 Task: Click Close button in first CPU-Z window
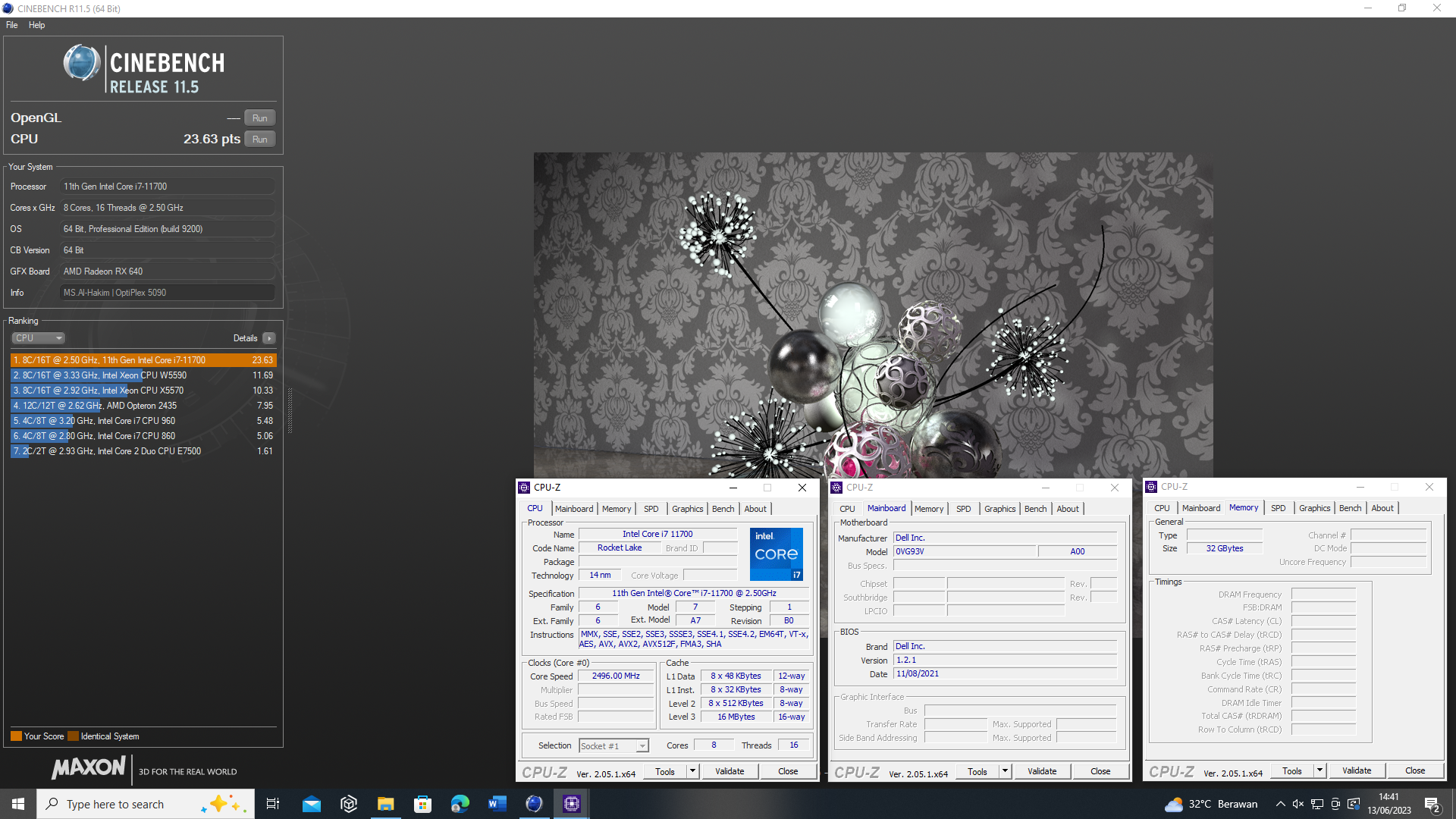point(788,771)
